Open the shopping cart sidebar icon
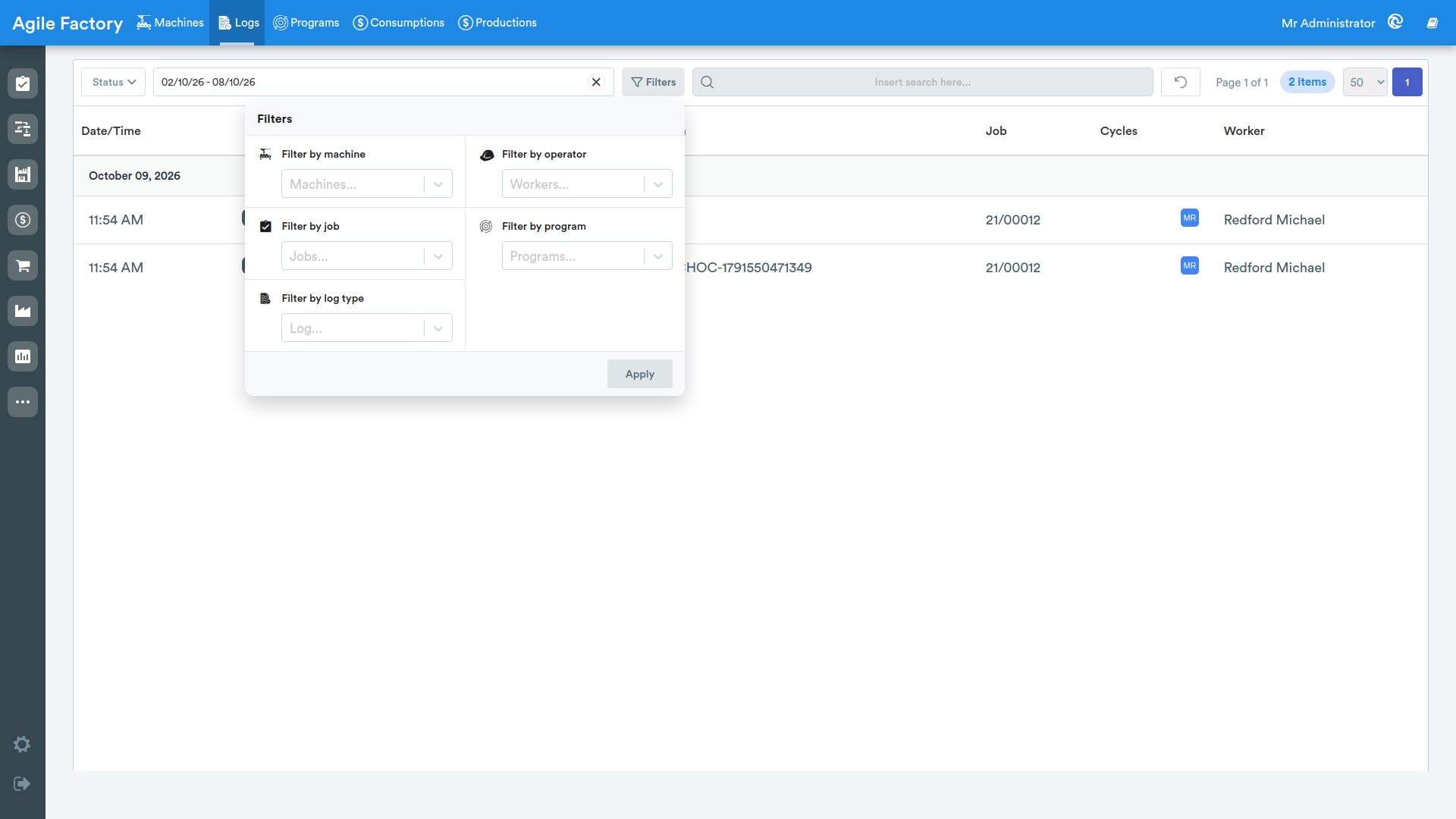 point(23,265)
